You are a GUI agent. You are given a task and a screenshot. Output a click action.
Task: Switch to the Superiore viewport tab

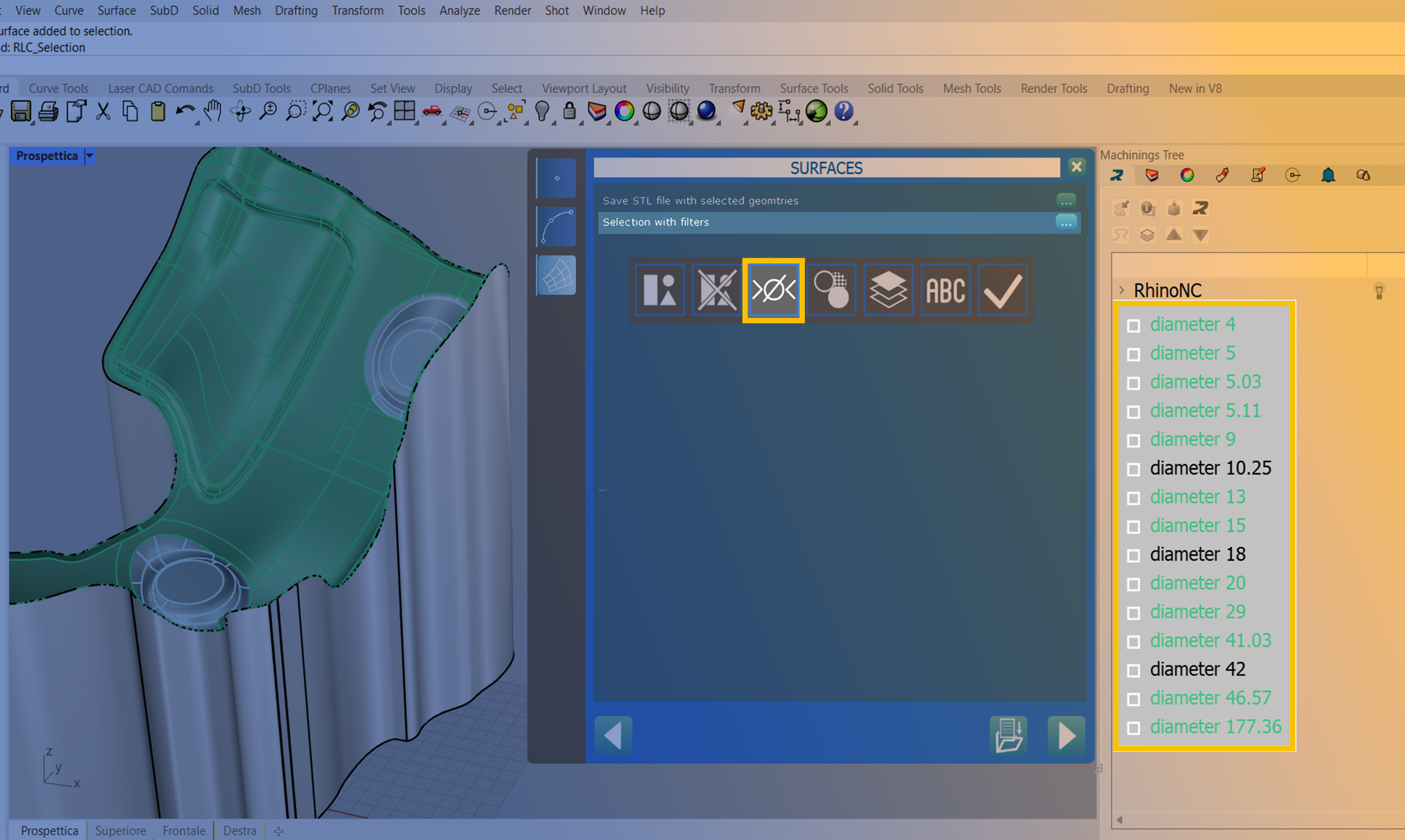click(x=120, y=830)
